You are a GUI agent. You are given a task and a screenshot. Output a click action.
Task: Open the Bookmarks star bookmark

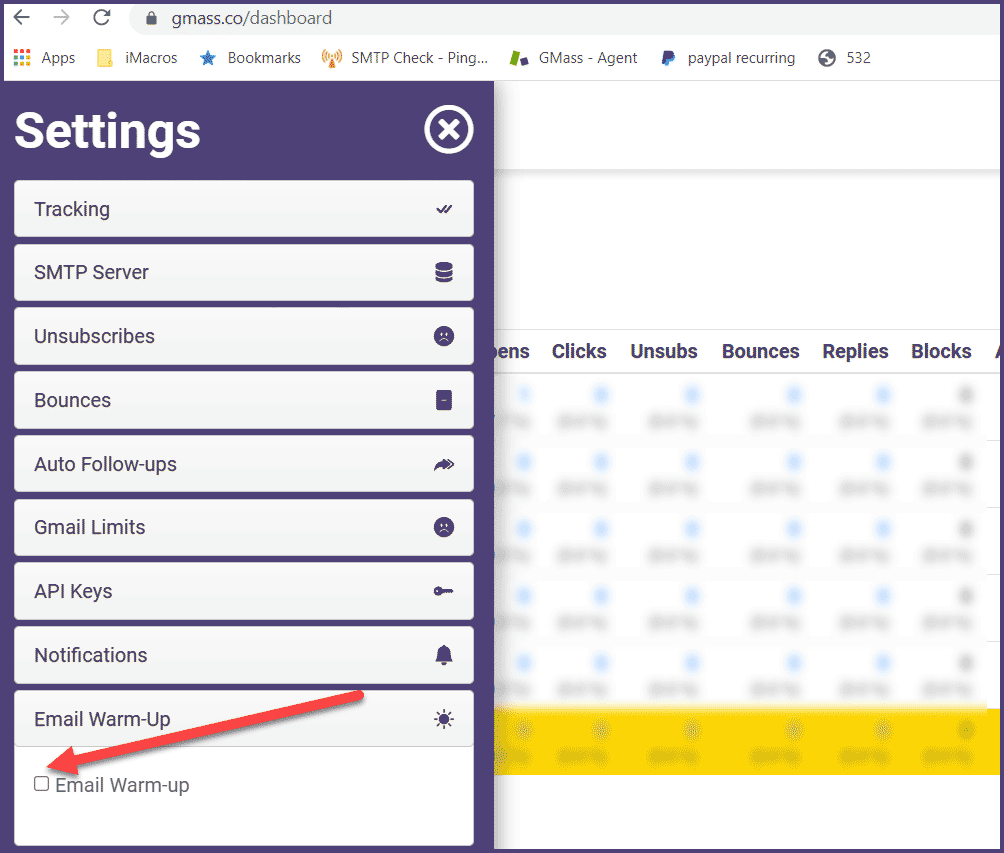(x=250, y=58)
